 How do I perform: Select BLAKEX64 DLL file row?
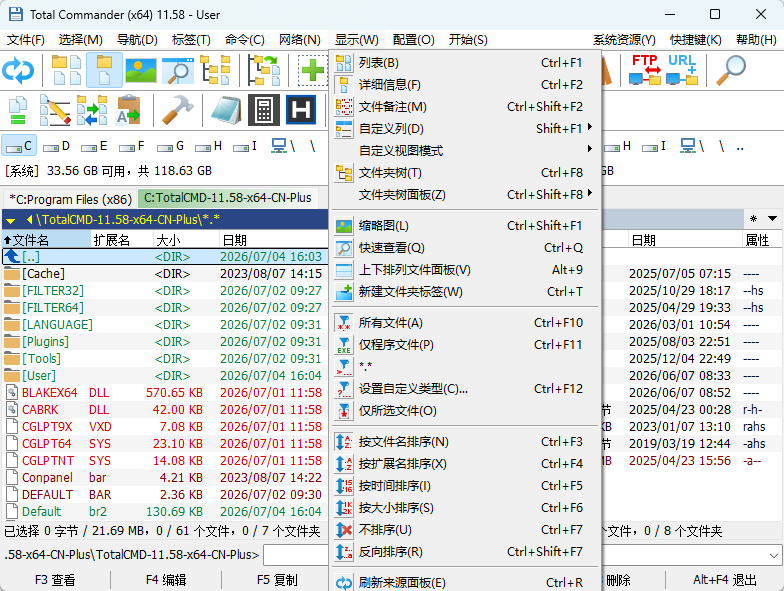[165, 392]
